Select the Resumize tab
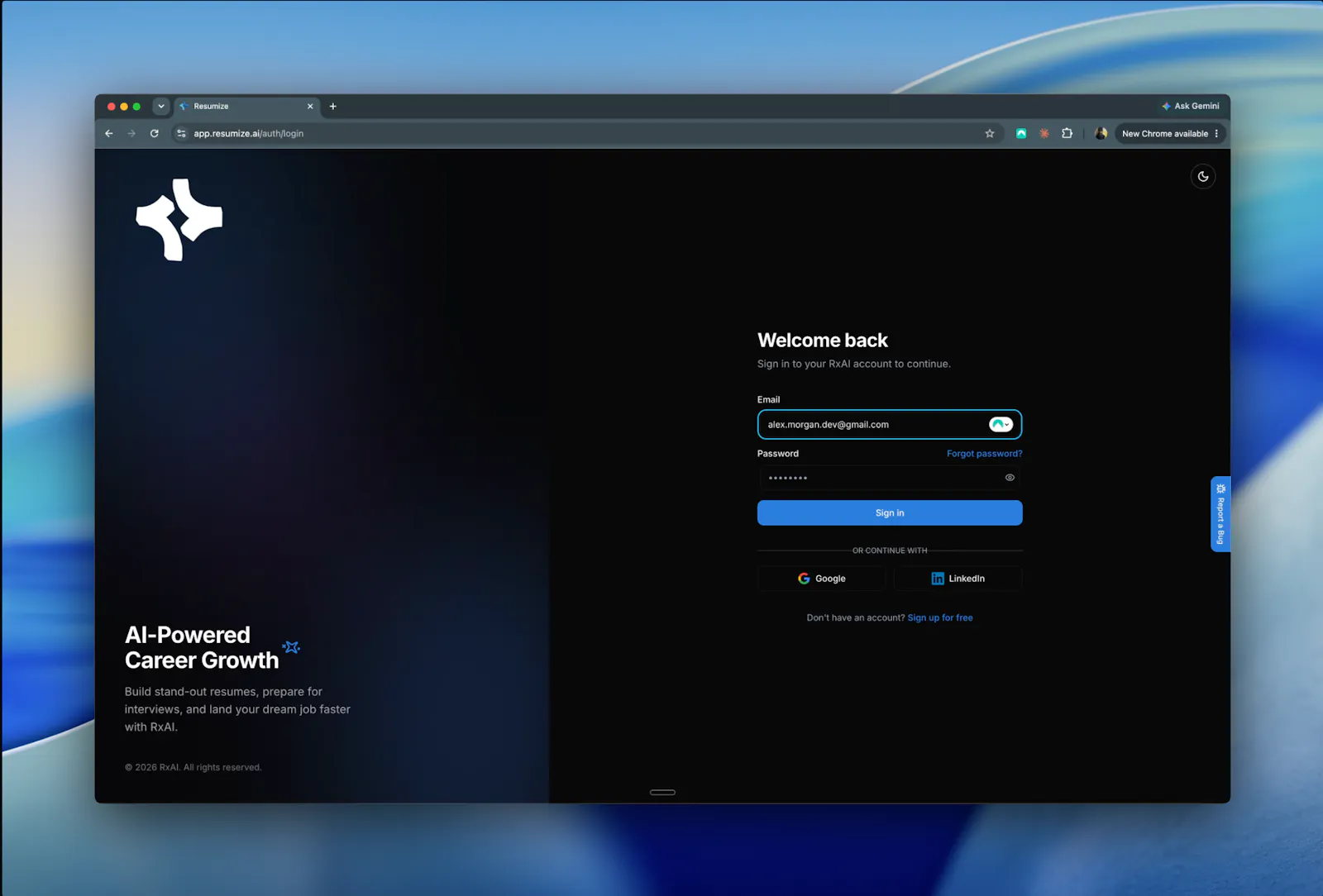 pos(246,106)
